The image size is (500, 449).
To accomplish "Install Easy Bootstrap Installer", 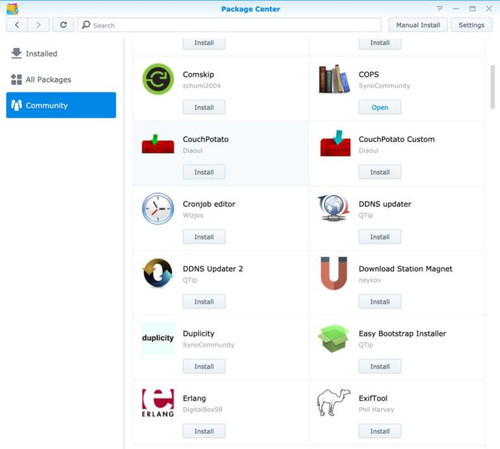I will click(380, 366).
